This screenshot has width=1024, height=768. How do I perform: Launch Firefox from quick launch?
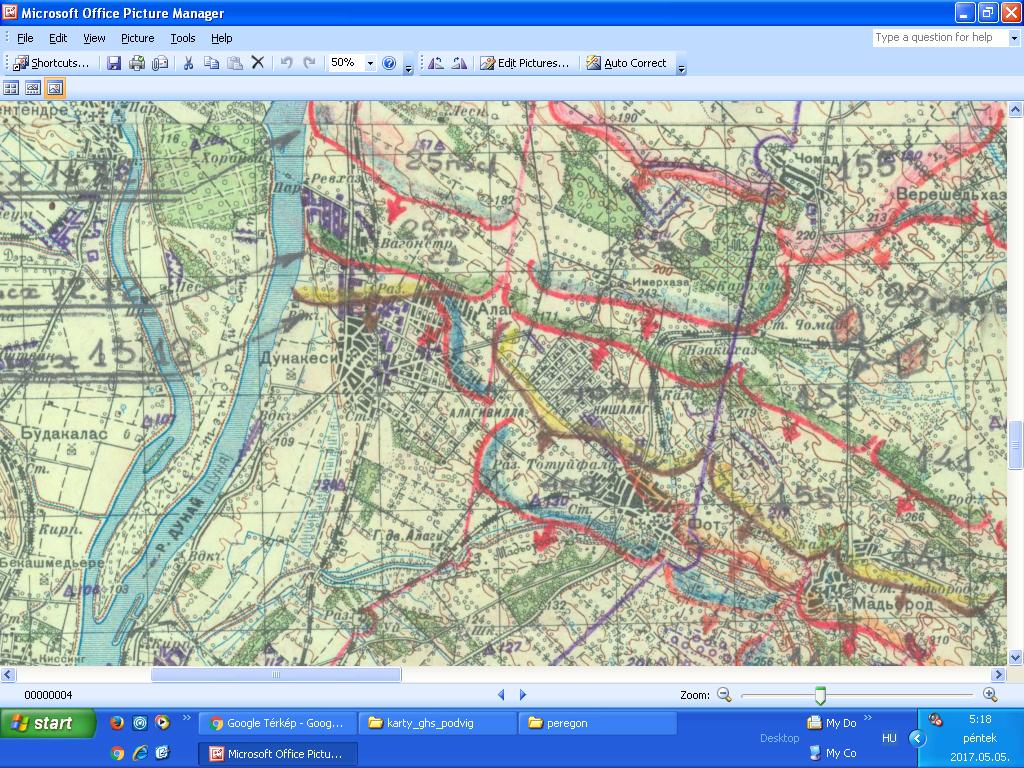point(117,722)
